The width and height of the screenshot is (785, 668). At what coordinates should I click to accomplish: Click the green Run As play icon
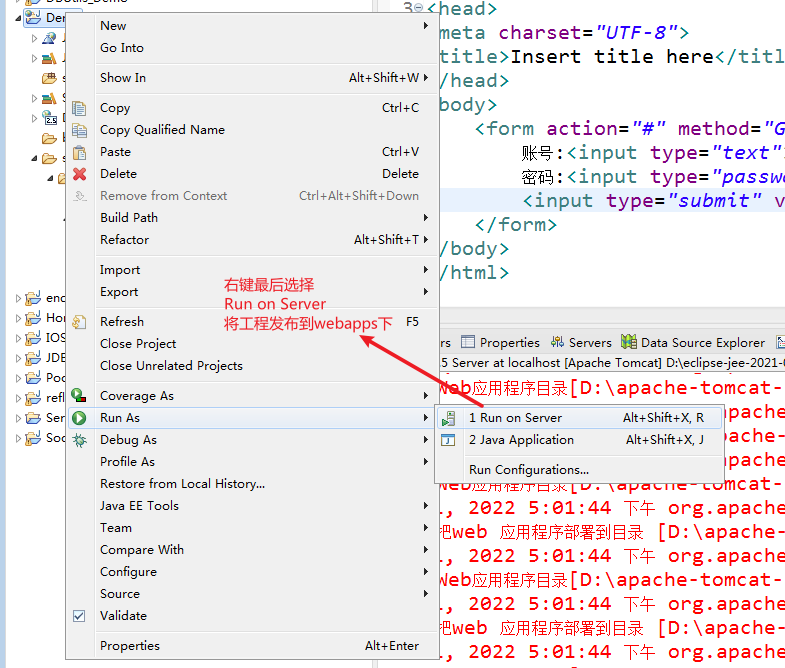pos(79,418)
